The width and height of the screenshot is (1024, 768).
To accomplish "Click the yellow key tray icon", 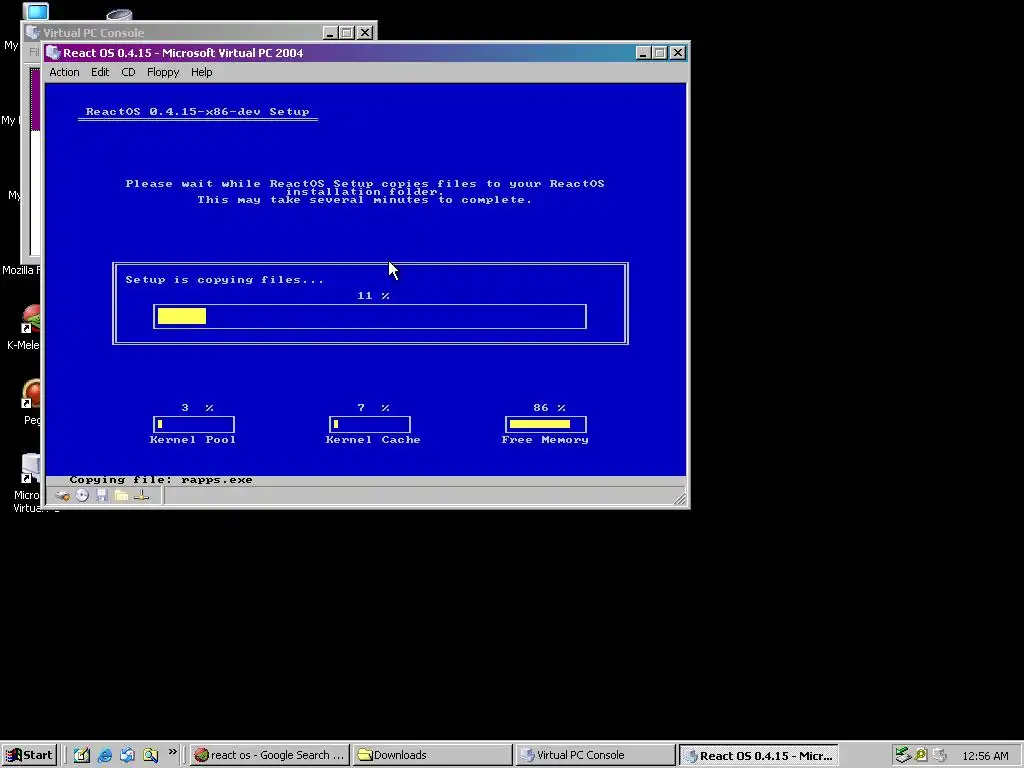I will click(921, 756).
